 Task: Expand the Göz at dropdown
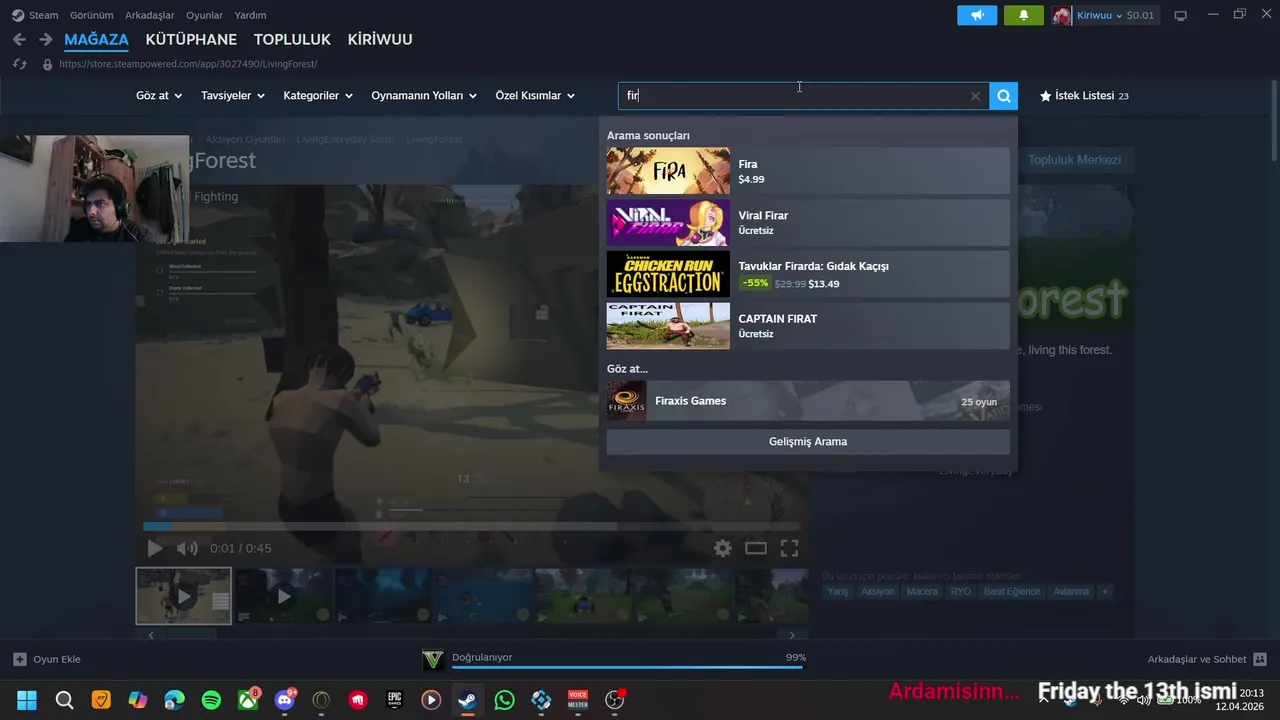coord(159,96)
